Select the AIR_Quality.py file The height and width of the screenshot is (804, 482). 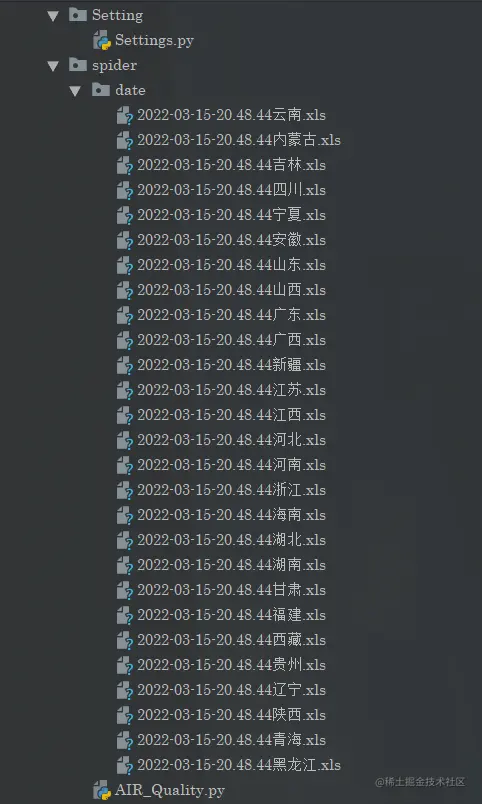click(170, 790)
